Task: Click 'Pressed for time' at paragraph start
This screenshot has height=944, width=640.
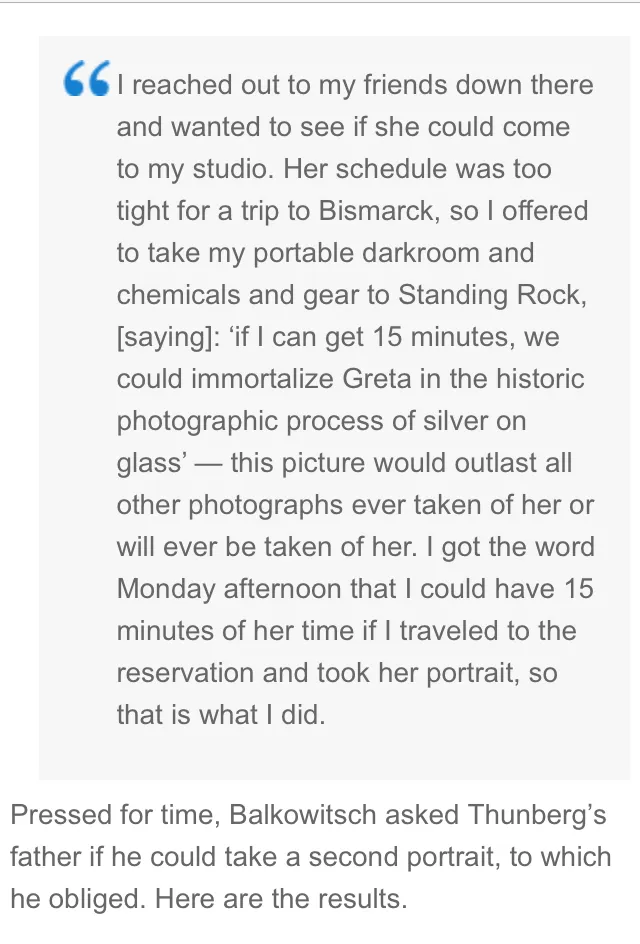Action: 113,815
